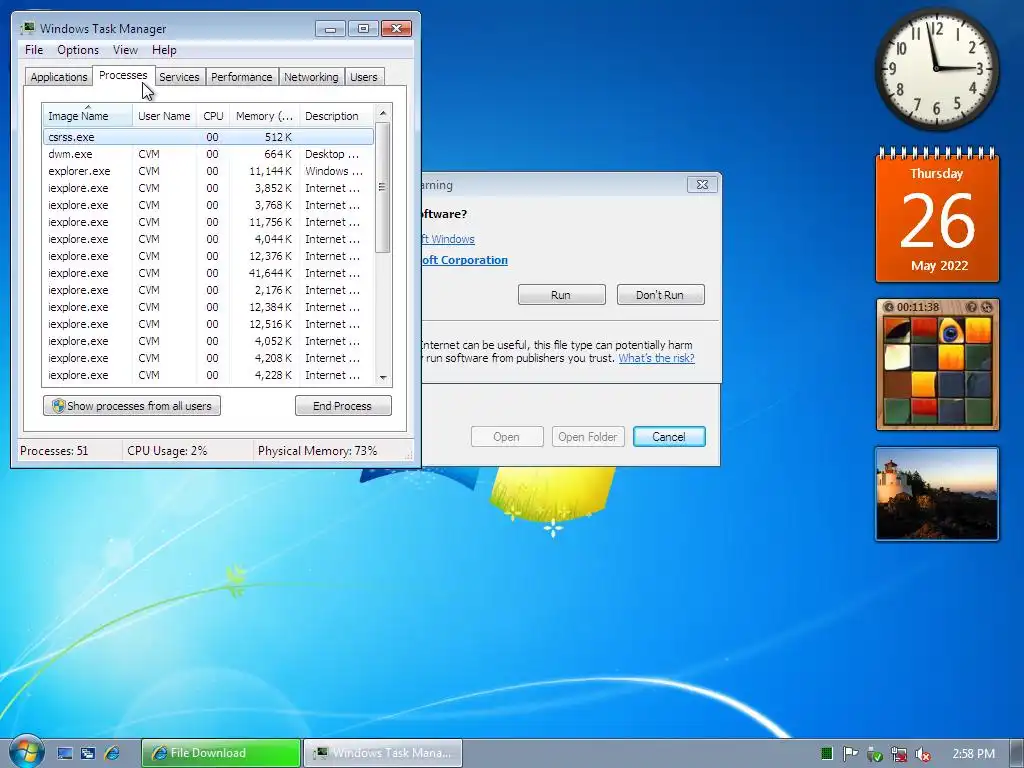This screenshot has height=768, width=1024.
Task: Click the analog clock gadget
Action: (936, 69)
